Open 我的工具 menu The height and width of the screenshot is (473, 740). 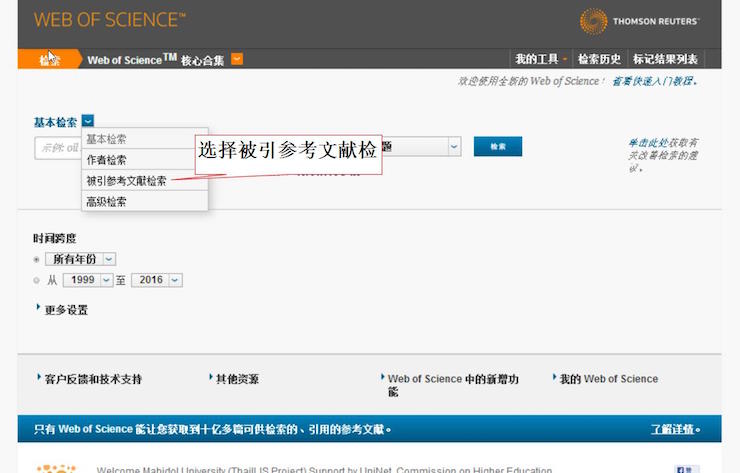541,59
